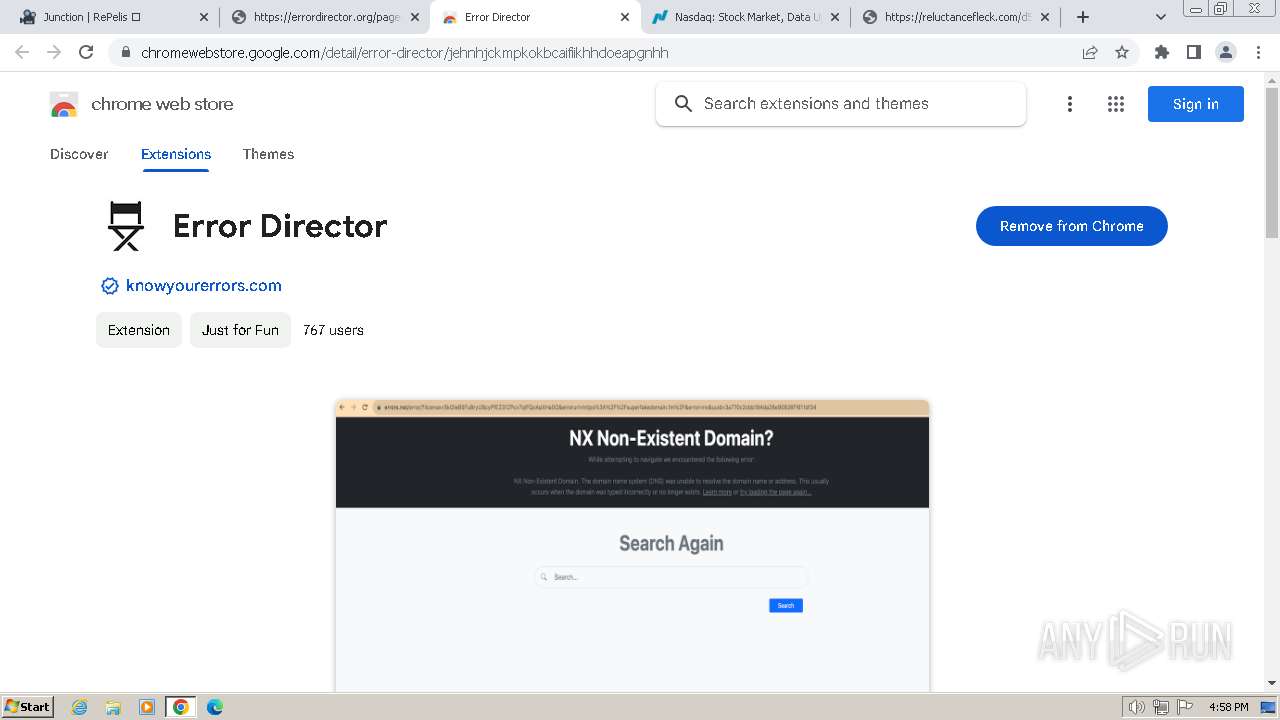Click the Chrome taskbar icon

180,707
